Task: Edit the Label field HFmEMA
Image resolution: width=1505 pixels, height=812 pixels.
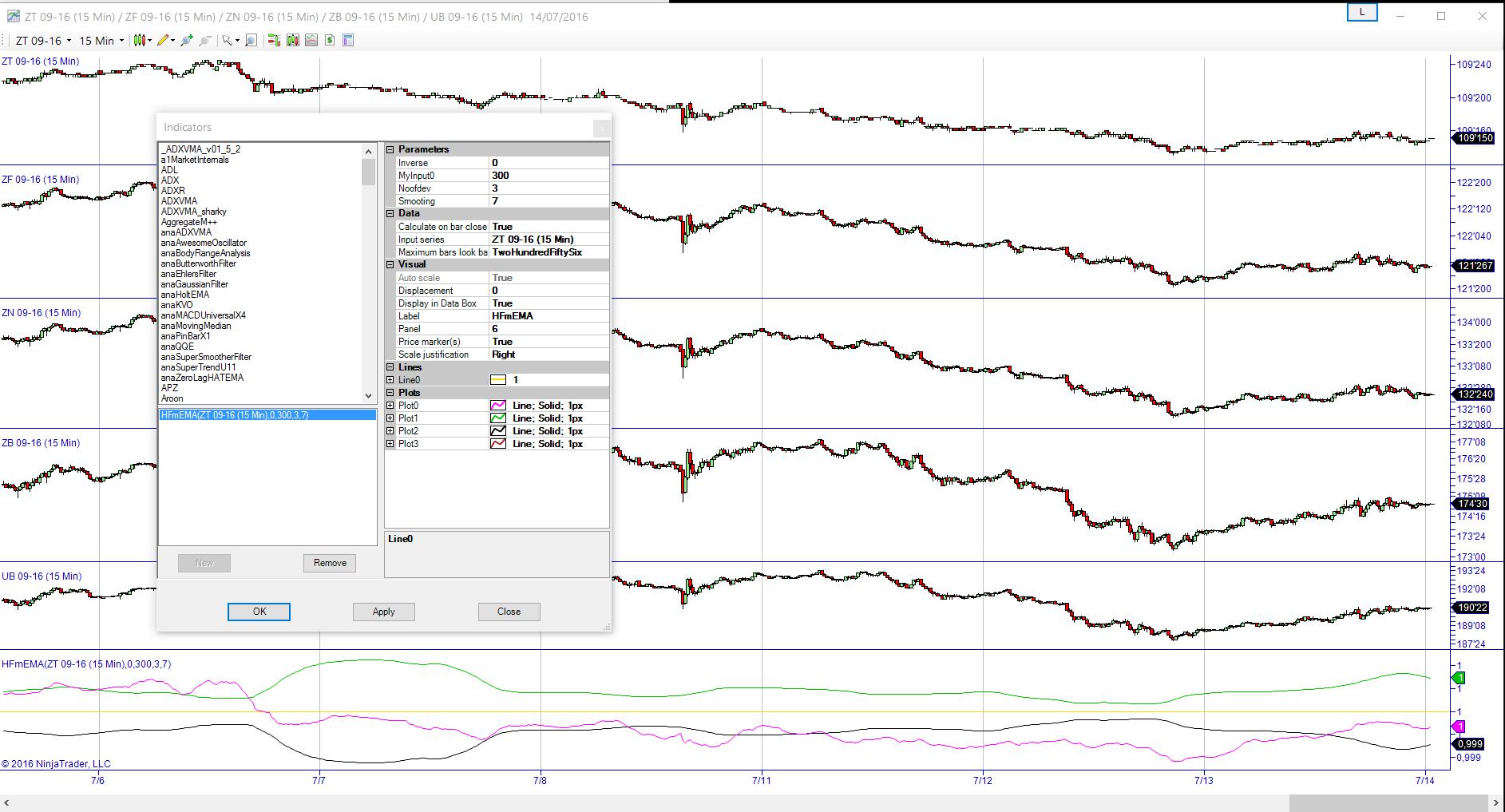Action: 549,316
